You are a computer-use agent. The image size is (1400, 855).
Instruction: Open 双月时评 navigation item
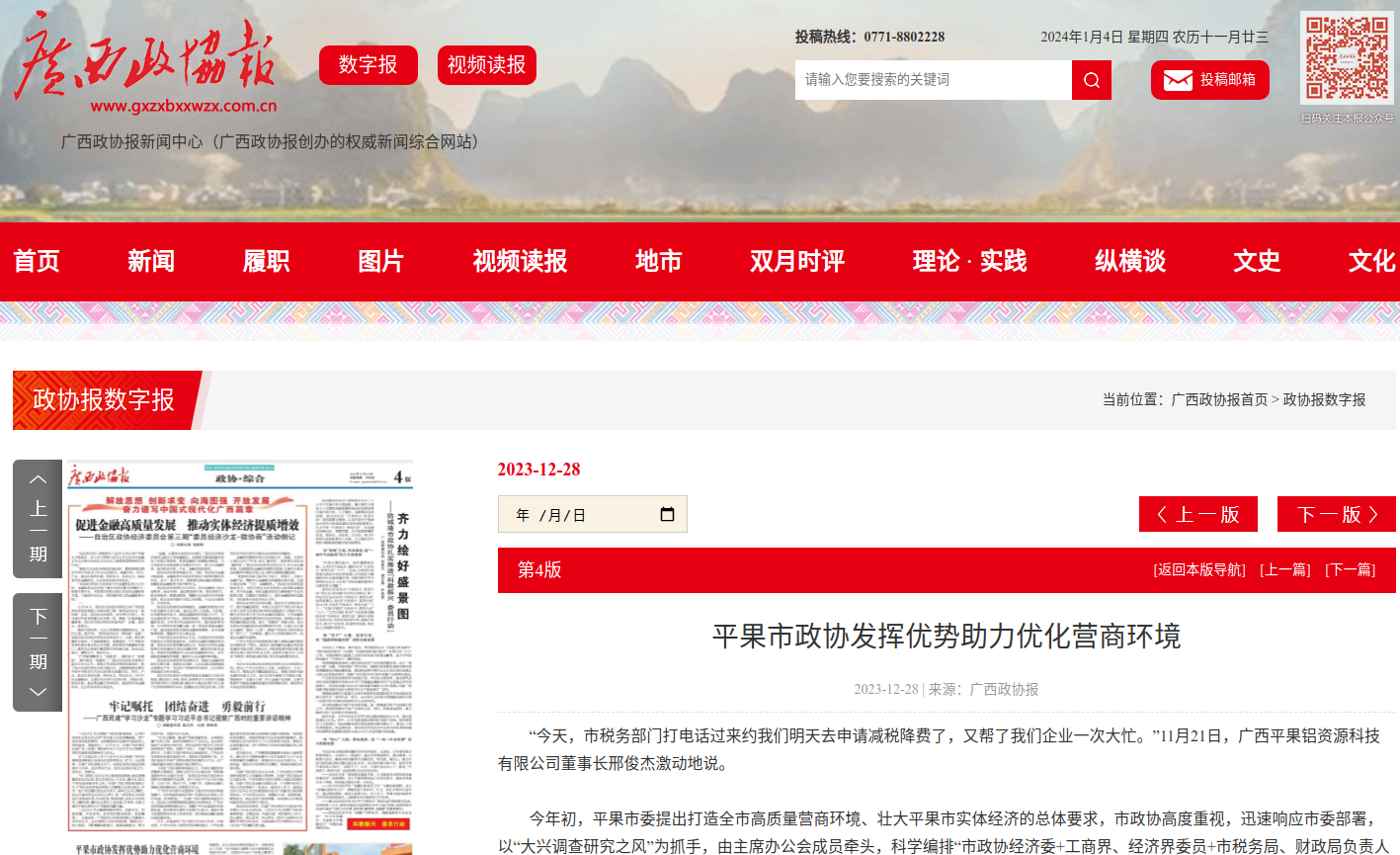click(796, 261)
